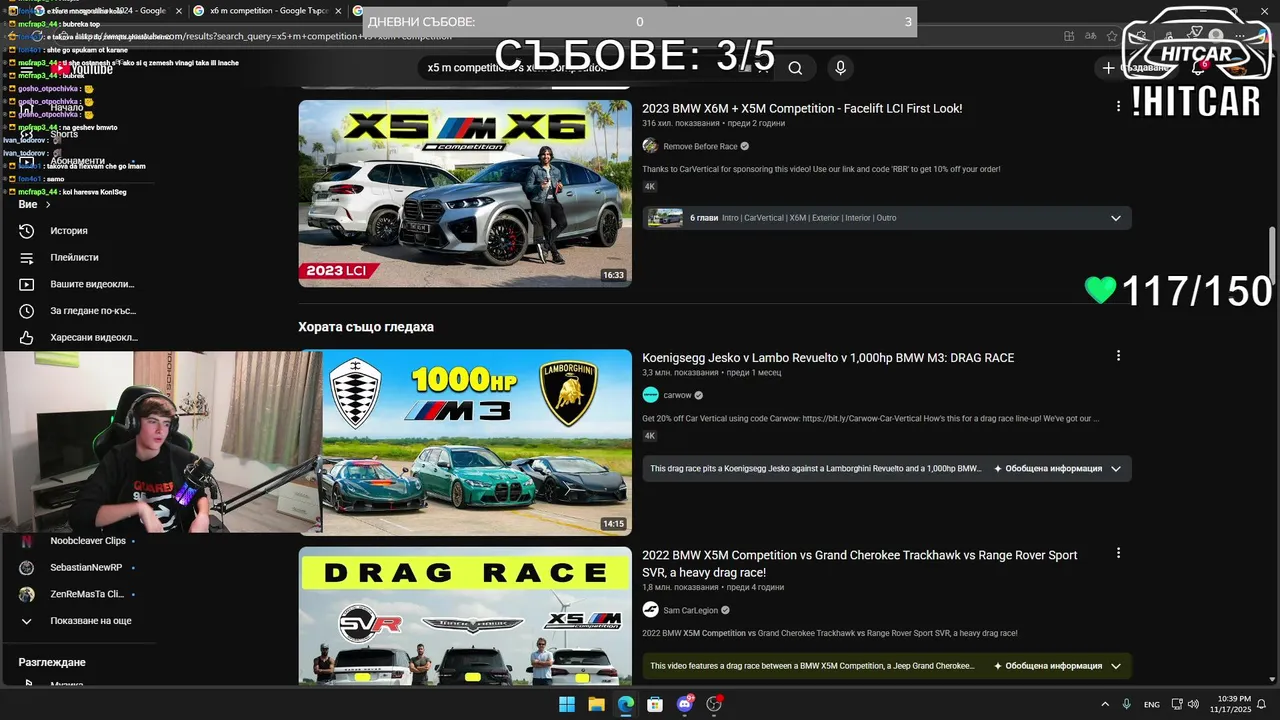The height and width of the screenshot is (720, 1280).
Task: Open ZenReMasTa Cli... subscription channel
Action: point(87,594)
